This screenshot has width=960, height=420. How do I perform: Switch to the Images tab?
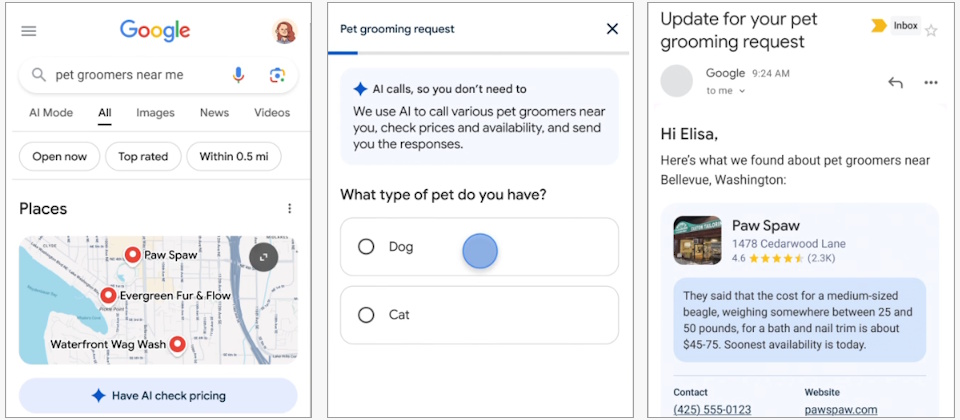(x=156, y=113)
